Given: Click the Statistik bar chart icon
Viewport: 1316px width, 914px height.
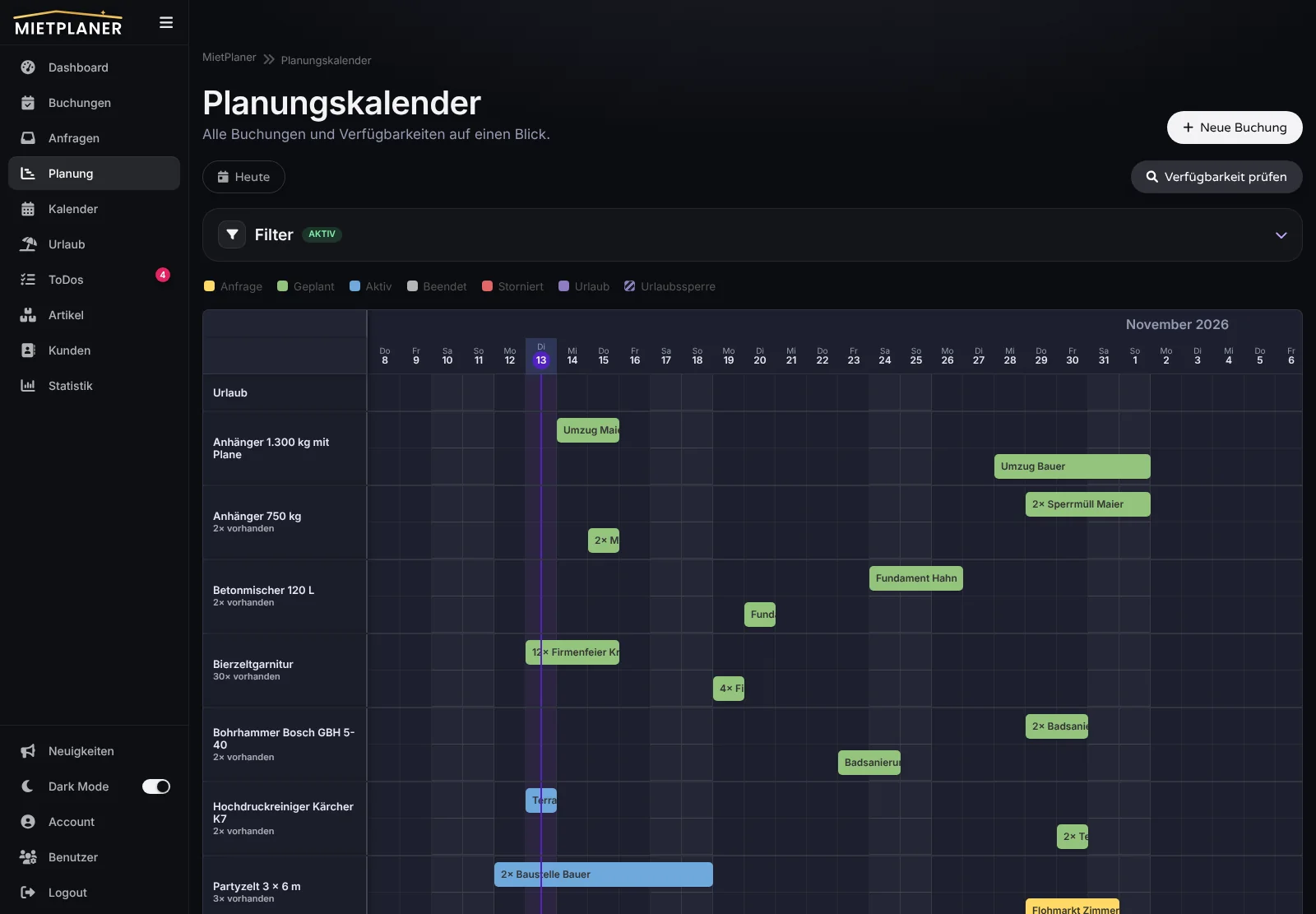Looking at the screenshot, I should 28,386.
